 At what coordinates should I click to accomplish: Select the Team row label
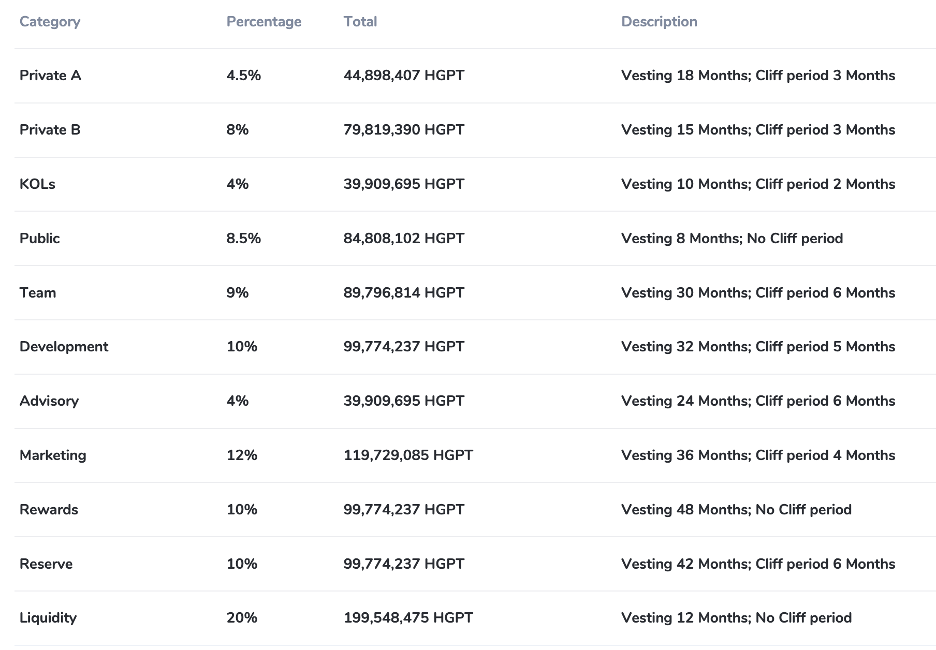(x=38, y=292)
